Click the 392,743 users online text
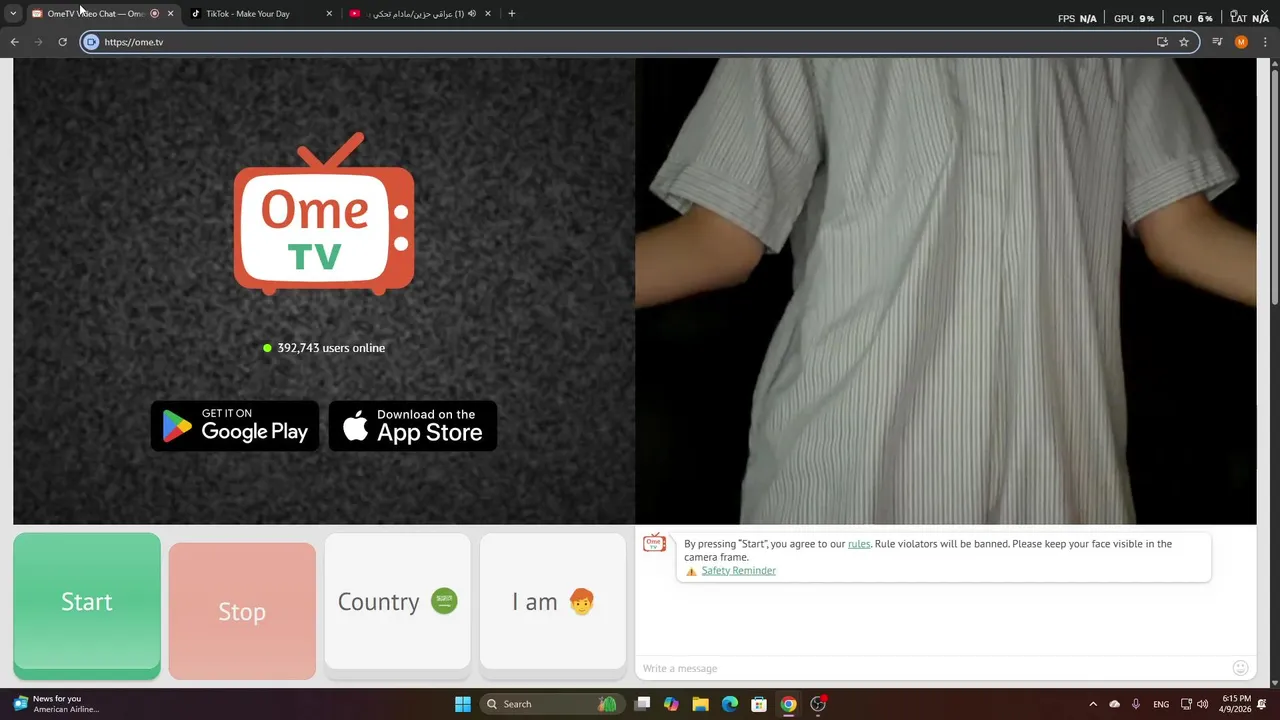This screenshot has width=1280, height=720. coord(331,348)
